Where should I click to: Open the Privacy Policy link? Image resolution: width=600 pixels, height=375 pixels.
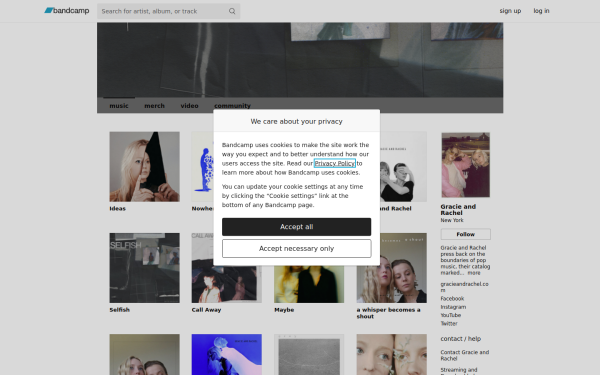tap(334, 163)
